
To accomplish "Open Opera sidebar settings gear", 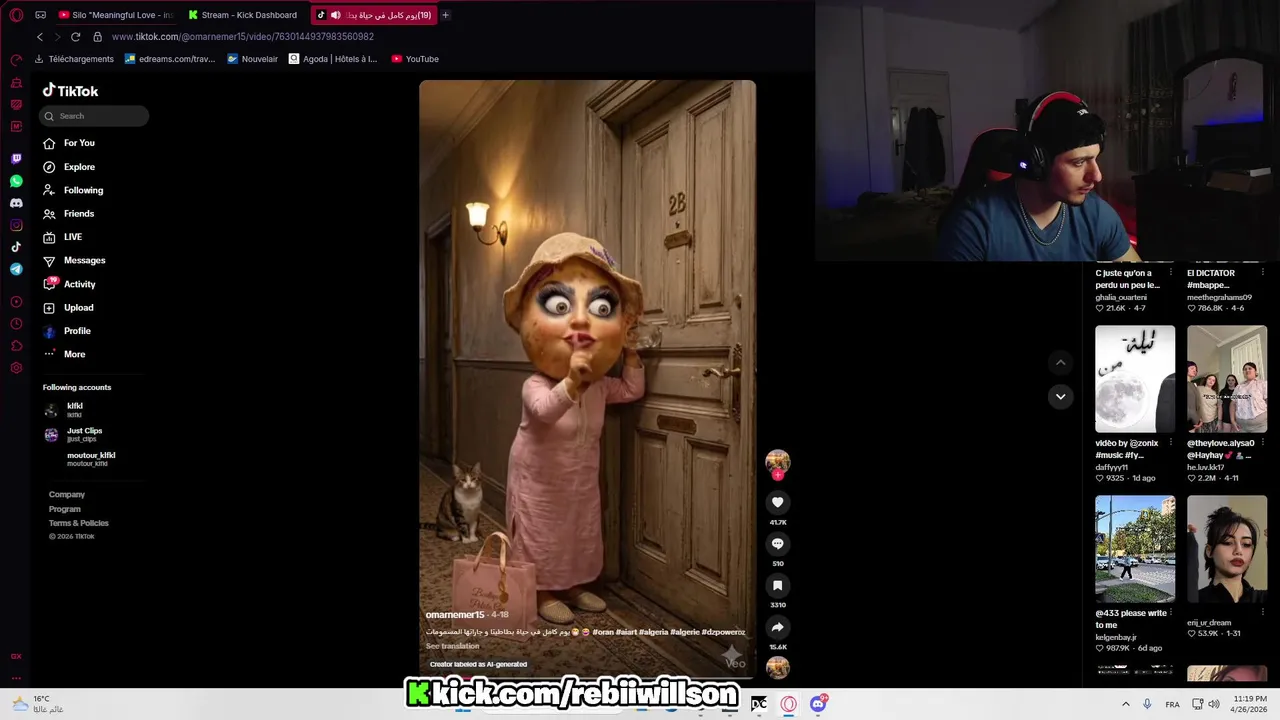I will point(16,368).
